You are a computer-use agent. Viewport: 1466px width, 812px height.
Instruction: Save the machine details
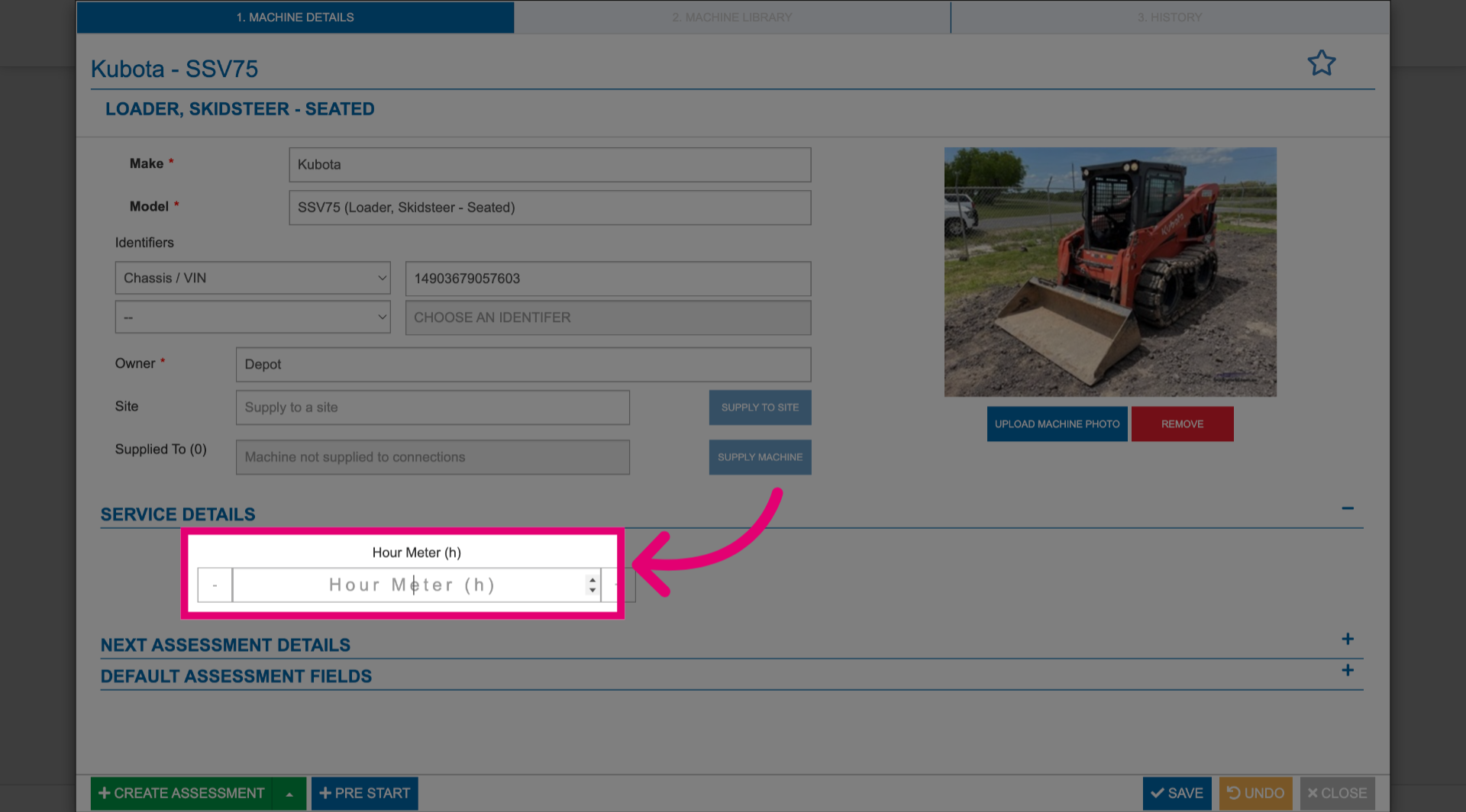click(1177, 794)
